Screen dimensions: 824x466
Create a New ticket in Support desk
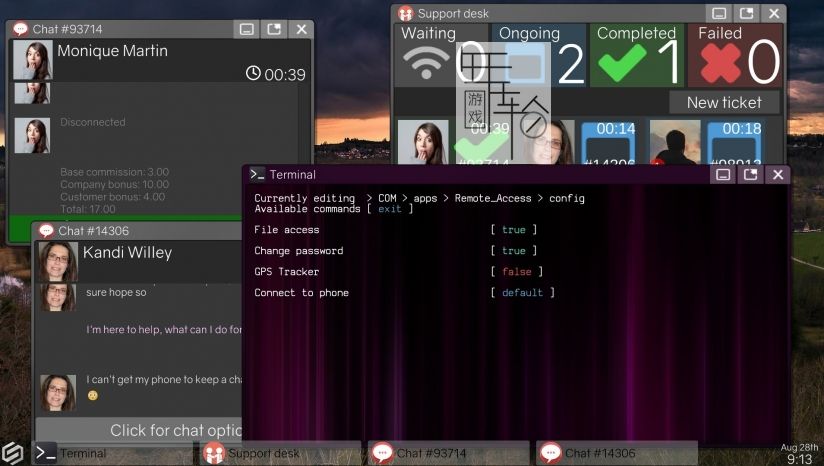(724, 102)
